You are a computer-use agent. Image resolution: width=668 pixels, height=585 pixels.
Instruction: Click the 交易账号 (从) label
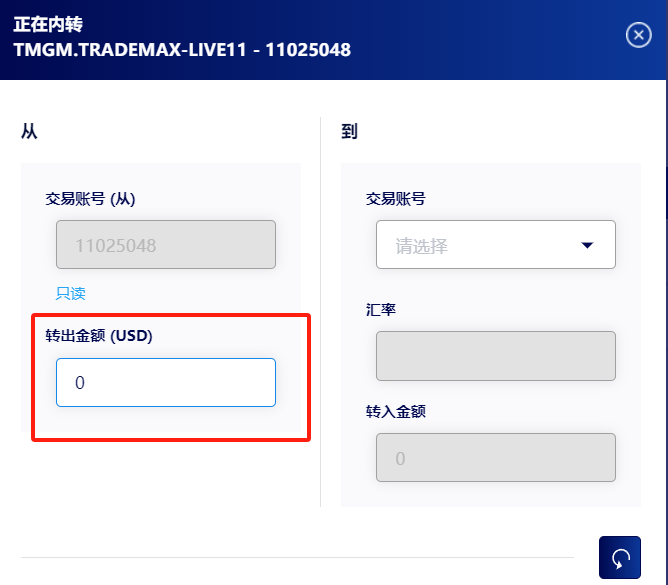[90, 199]
